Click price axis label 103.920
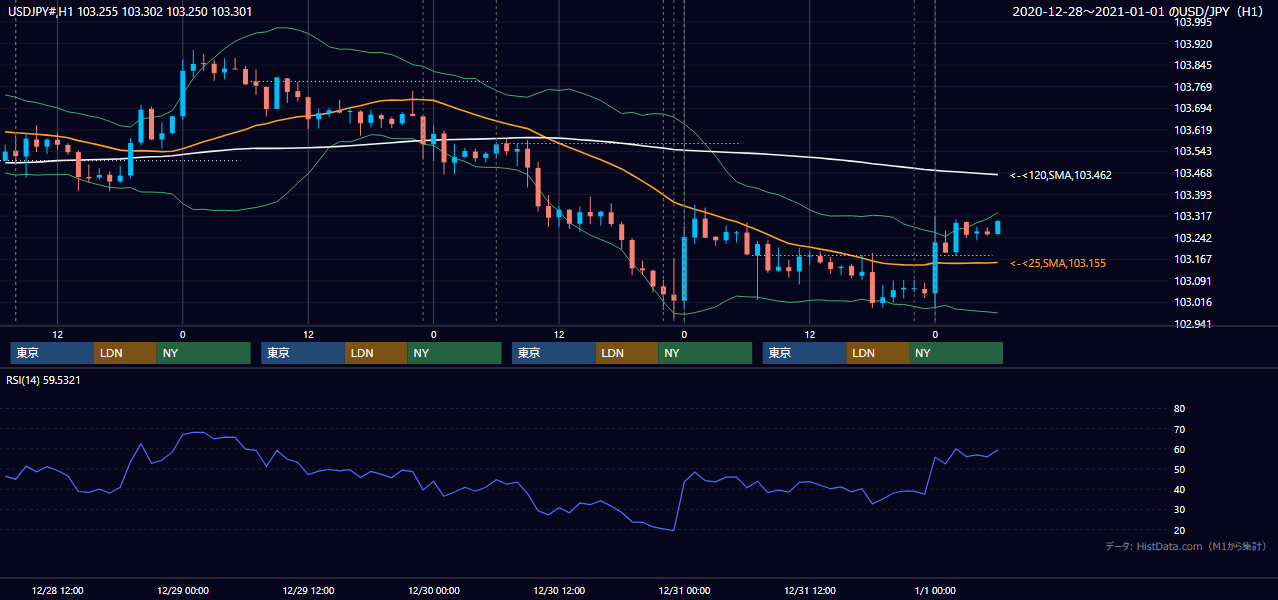Screen dimensions: 1278x600 [x=1193, y=44]
